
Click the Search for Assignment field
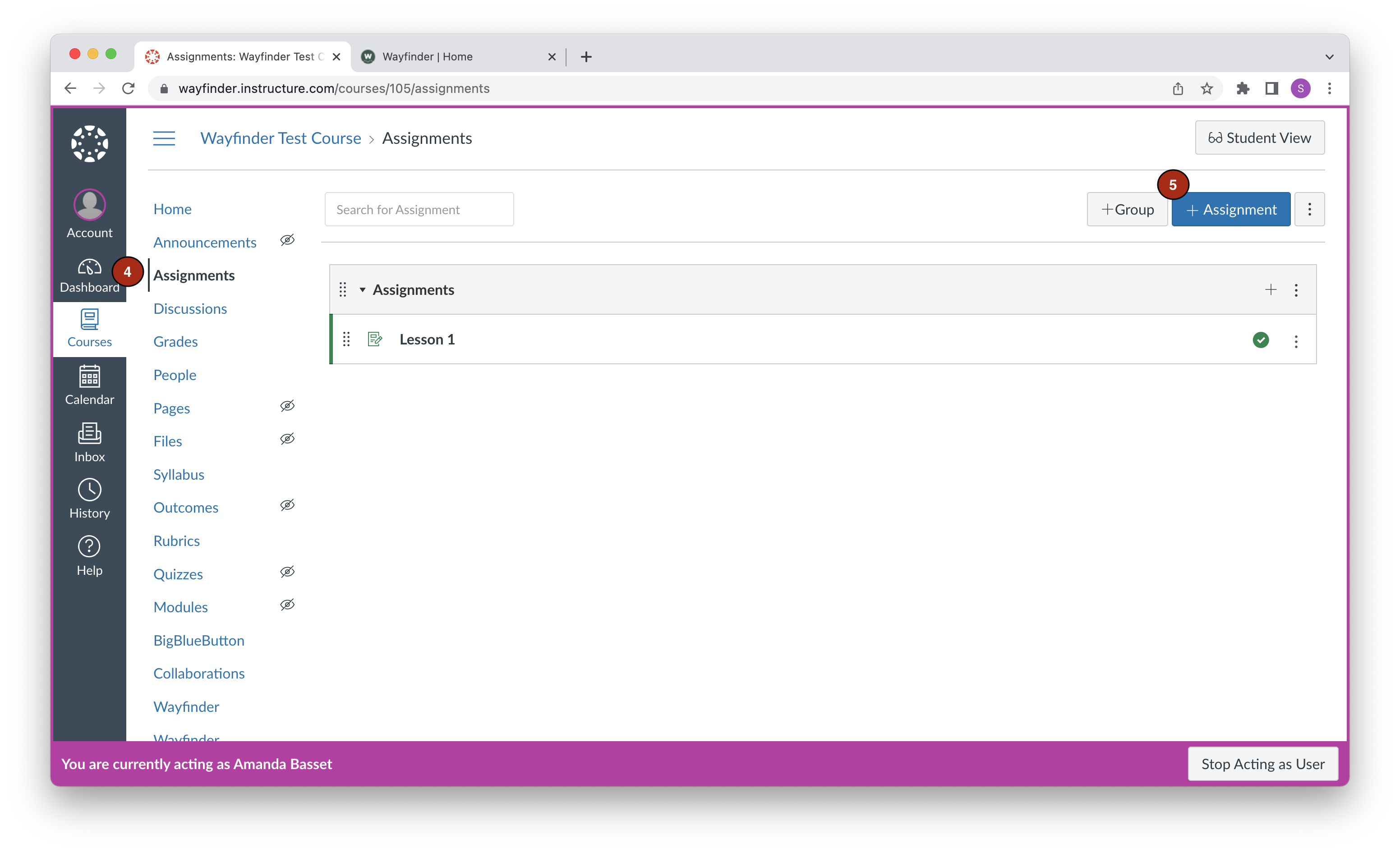point(419,209)
